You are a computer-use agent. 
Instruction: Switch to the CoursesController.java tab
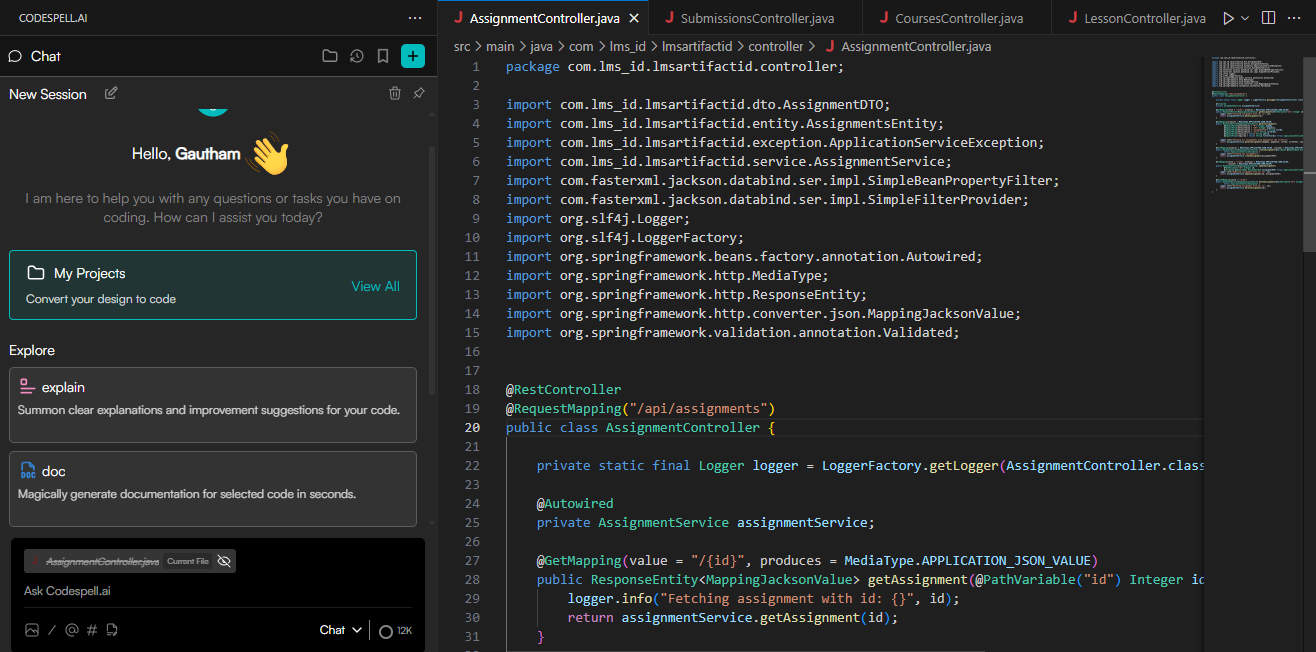[x=958, y=18]
